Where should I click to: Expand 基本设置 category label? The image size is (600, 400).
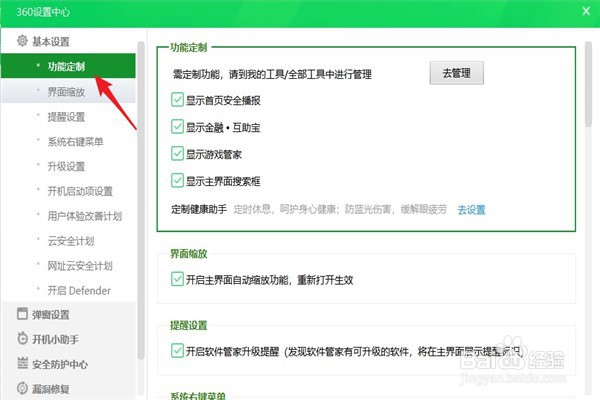click(x=51, y=41)
